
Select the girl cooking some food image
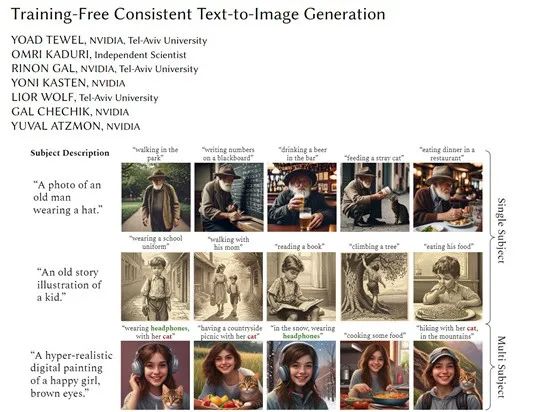tap(374, 375)
